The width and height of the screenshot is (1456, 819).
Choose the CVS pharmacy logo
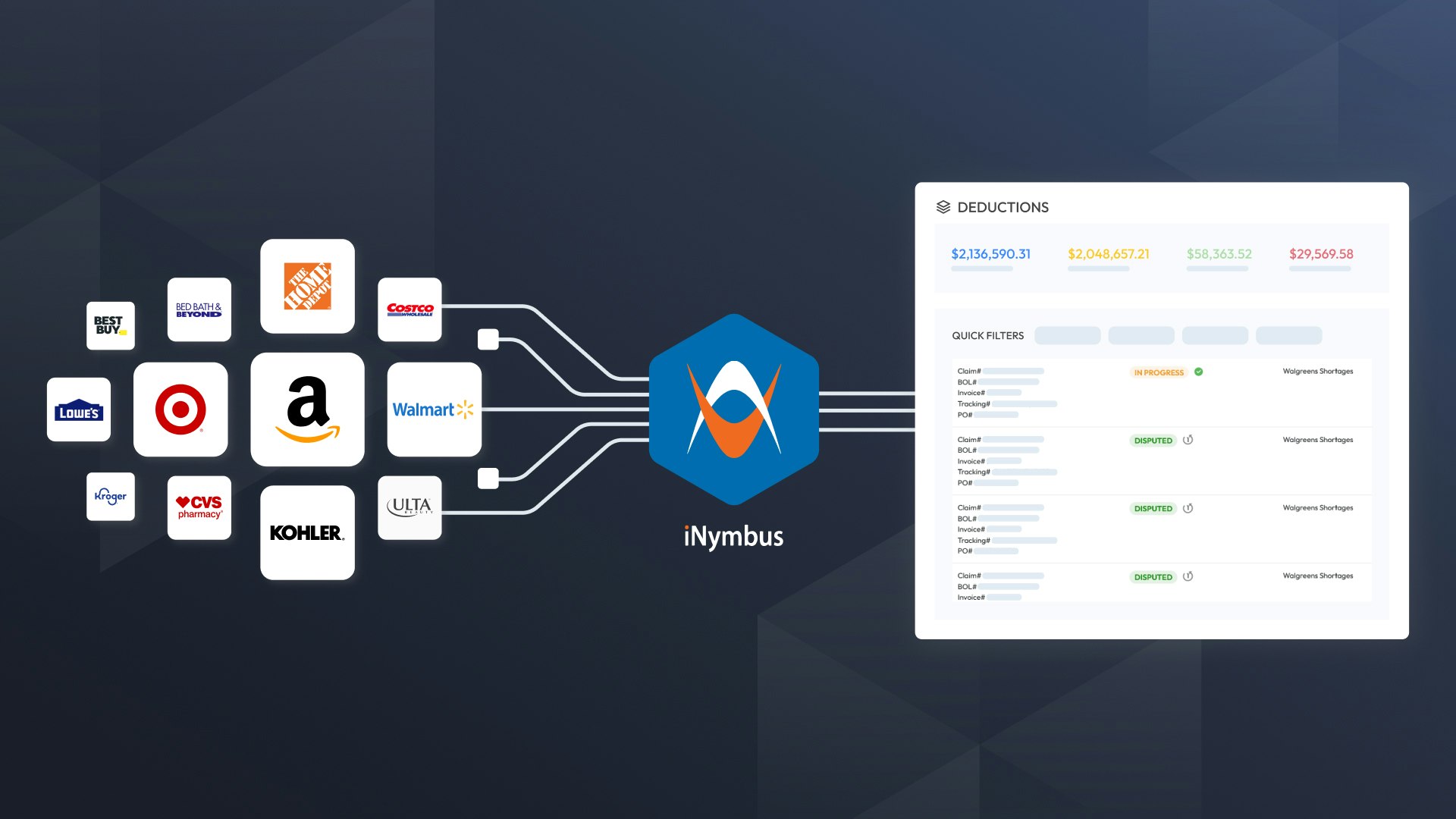(x=199, y=508)
